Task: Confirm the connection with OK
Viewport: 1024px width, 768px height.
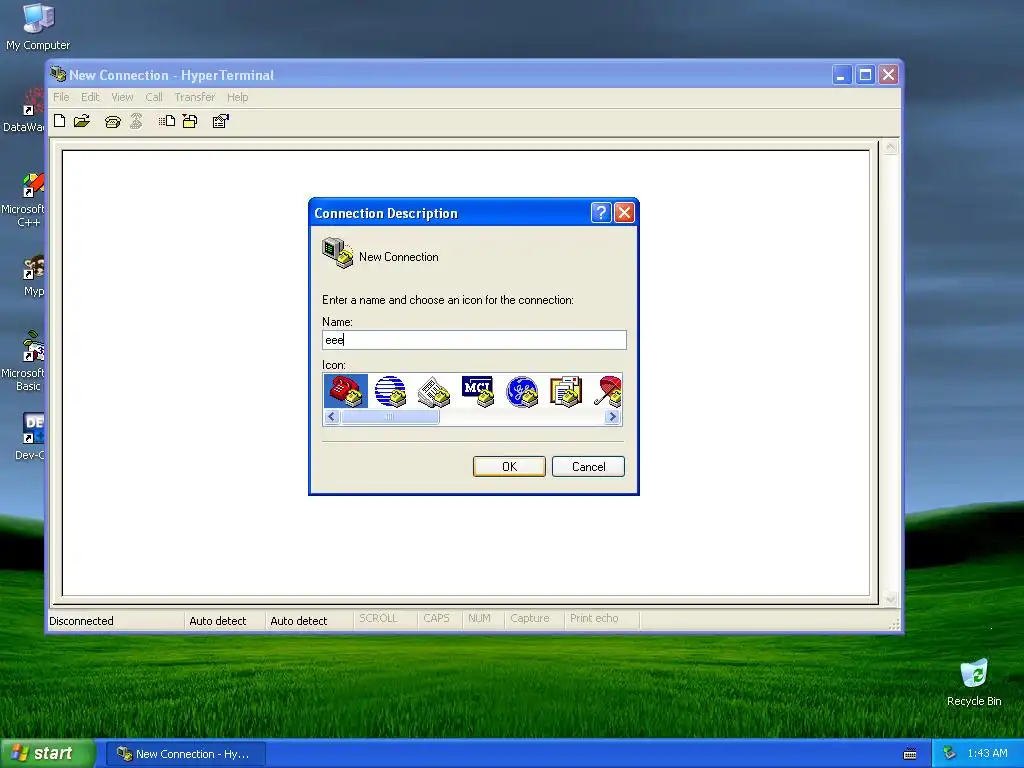Action: click(509, 466)
